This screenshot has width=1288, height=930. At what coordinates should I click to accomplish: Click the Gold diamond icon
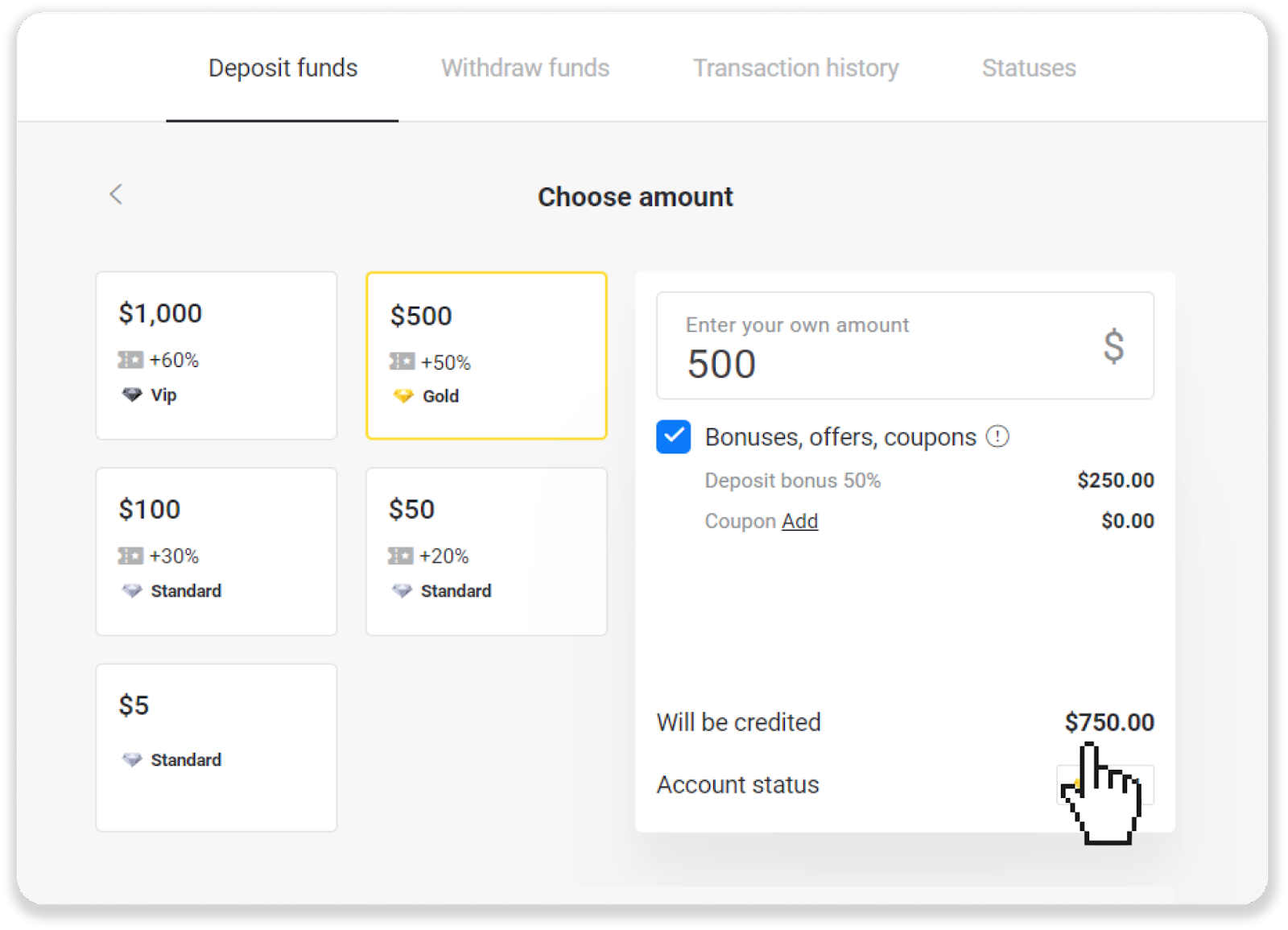(403, 396)
